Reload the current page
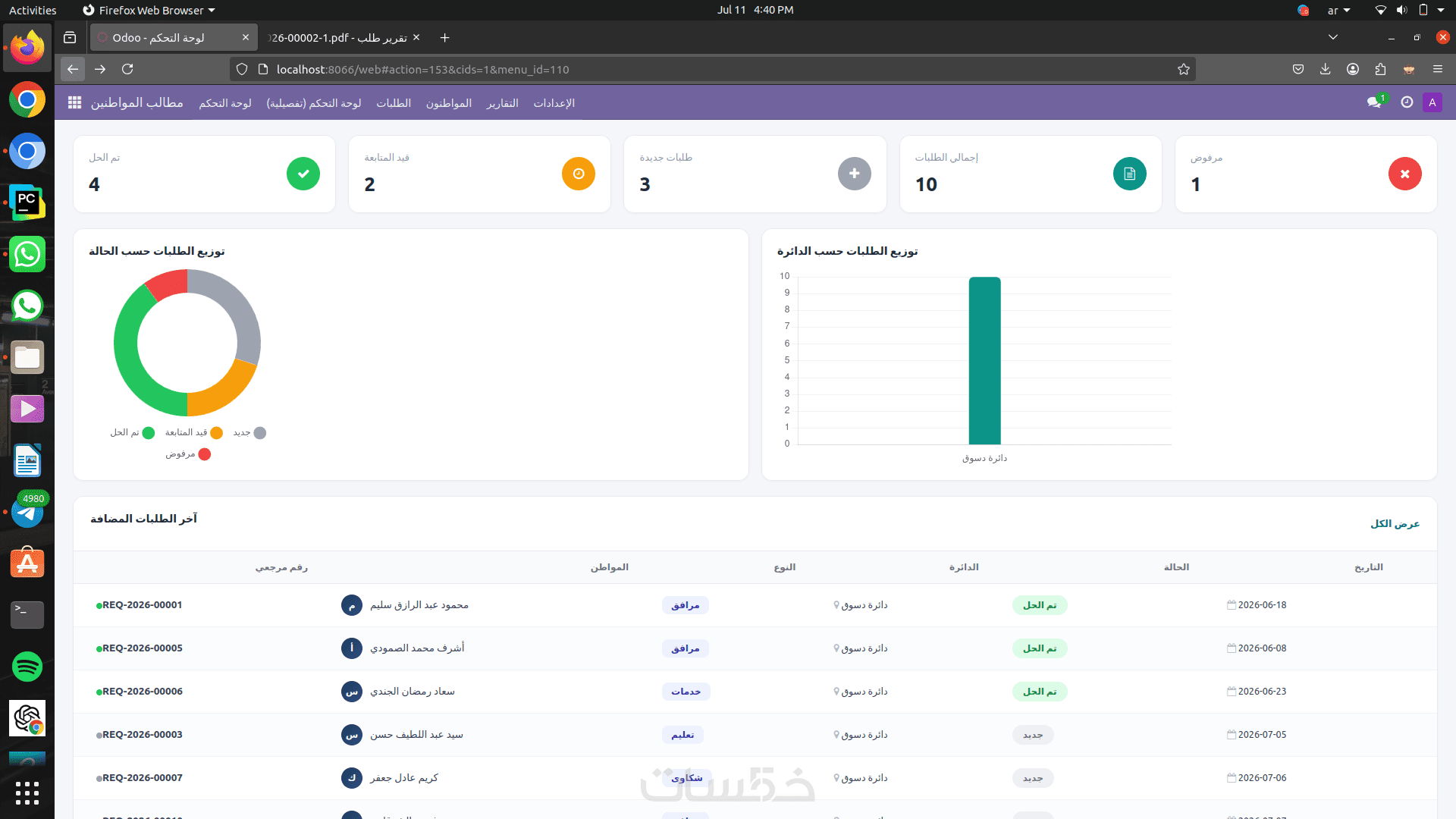Screen dimensions: 1456x819 coord(127,69)
